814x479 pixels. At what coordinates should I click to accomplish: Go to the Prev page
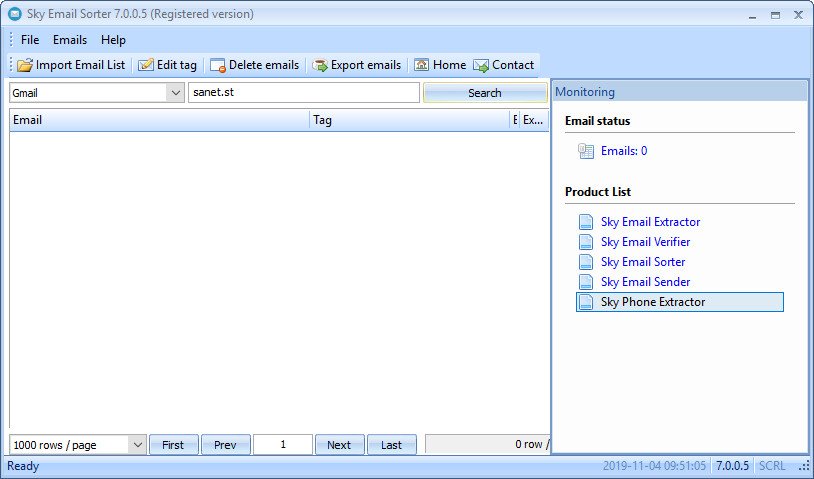pos(225,445)
